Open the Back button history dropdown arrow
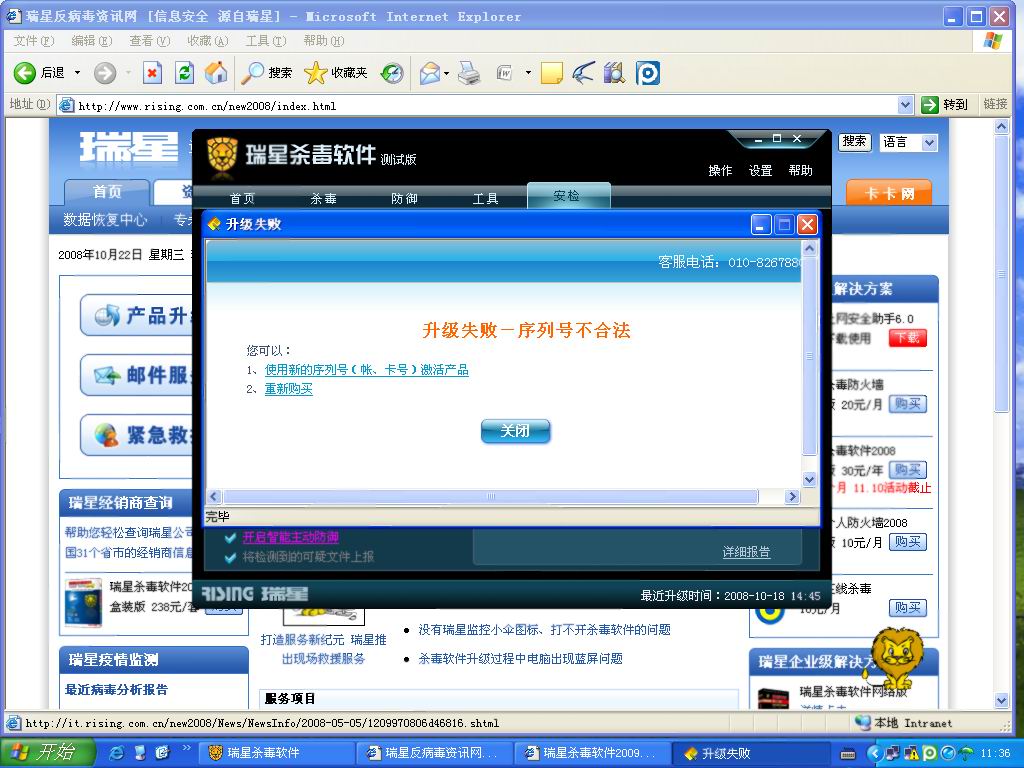 pyautogui.click(x=77, y=72)
